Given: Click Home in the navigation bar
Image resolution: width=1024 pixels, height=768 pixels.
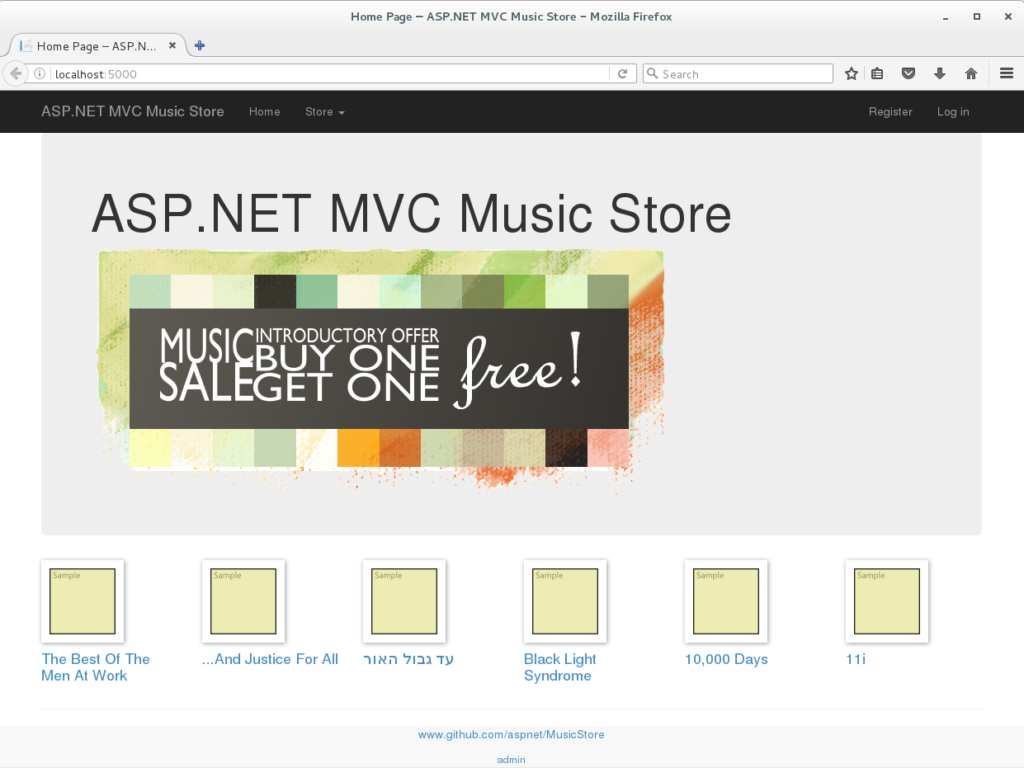Looking at the screenshot, I should click(264, 112).
